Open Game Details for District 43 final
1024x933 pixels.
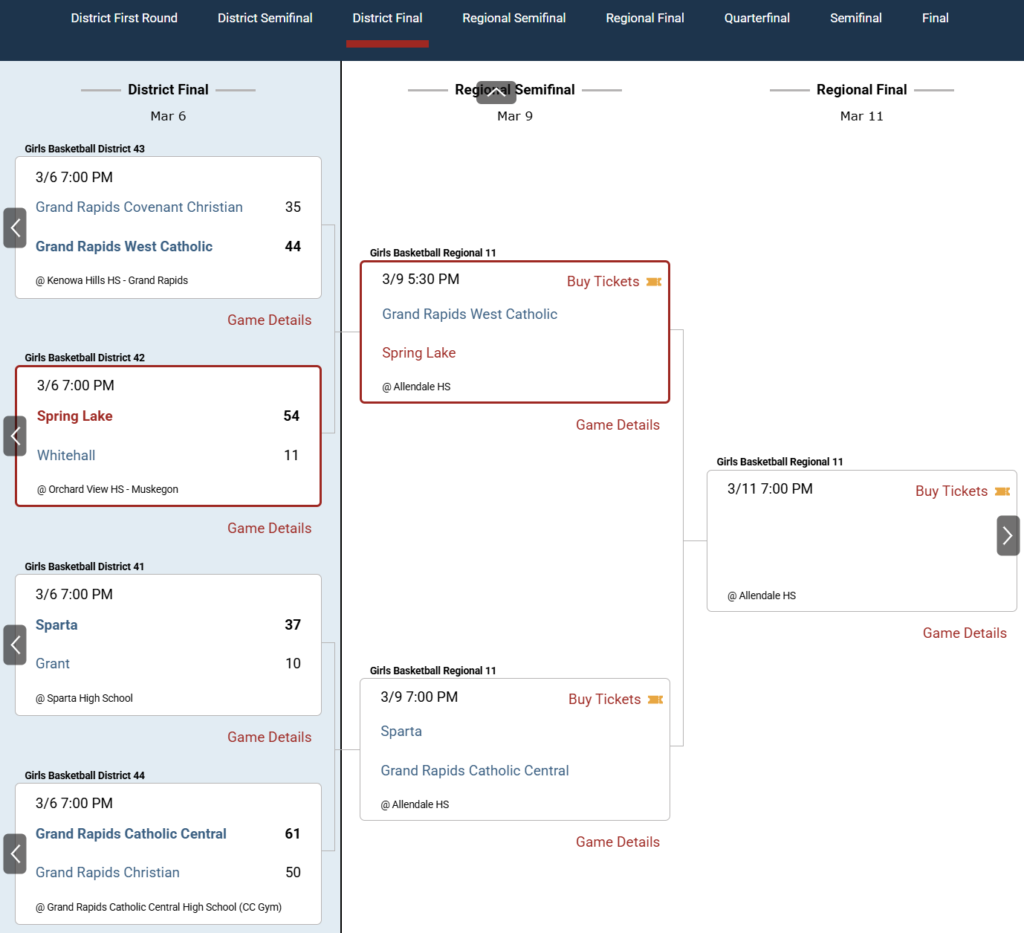269,320
